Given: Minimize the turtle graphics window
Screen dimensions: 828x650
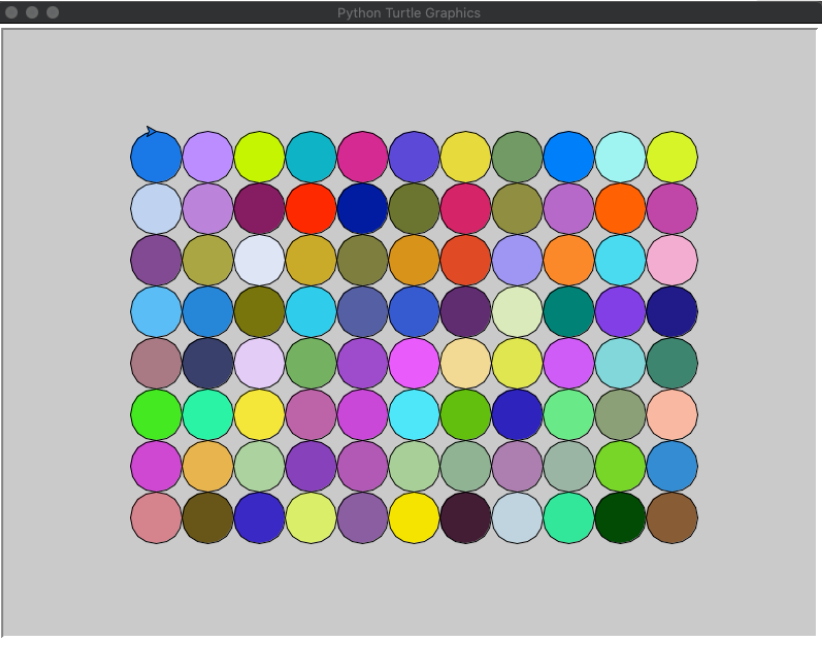Looking at the screenshot, I should (32, 13).
